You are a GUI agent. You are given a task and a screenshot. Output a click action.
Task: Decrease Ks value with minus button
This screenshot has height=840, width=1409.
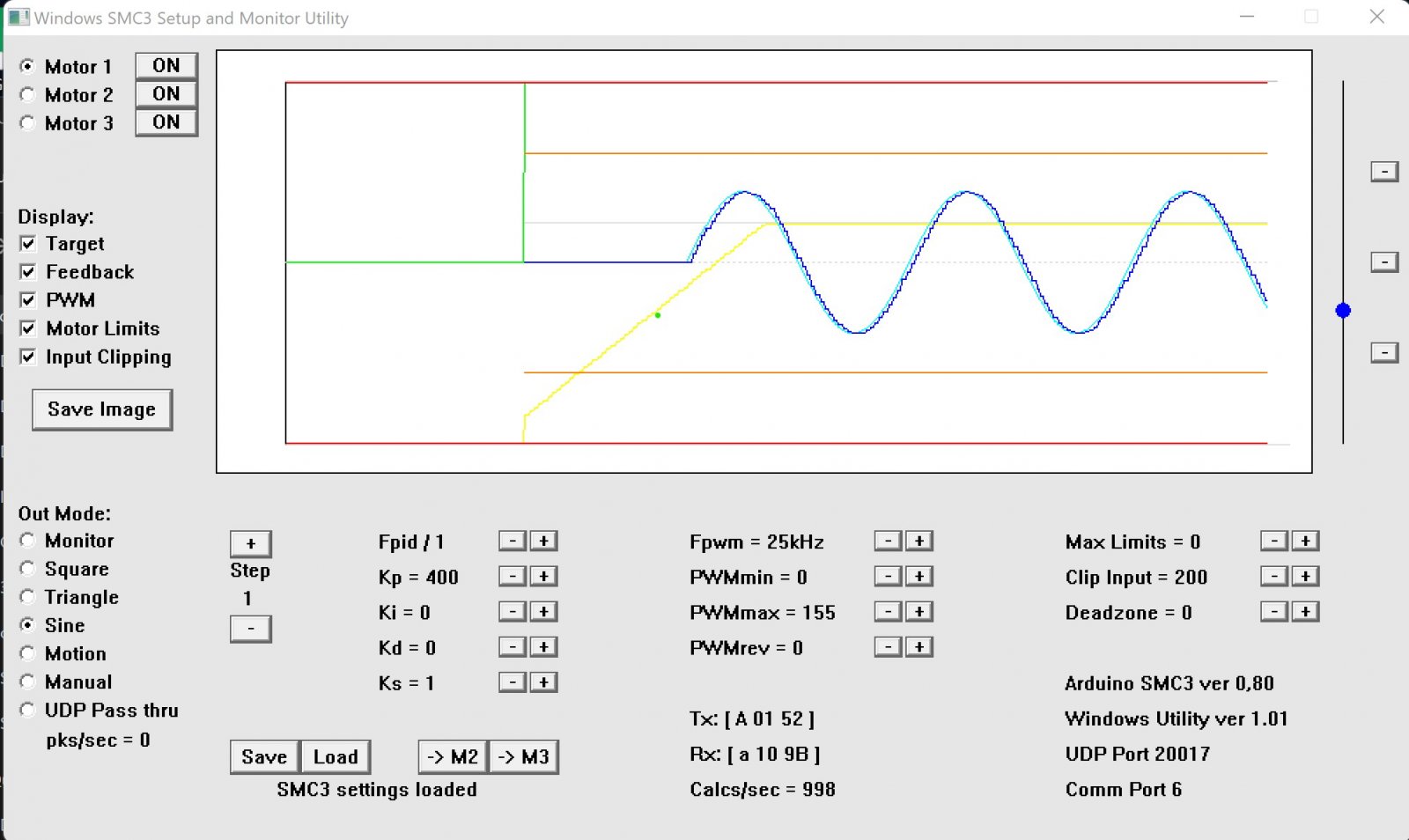513,682
